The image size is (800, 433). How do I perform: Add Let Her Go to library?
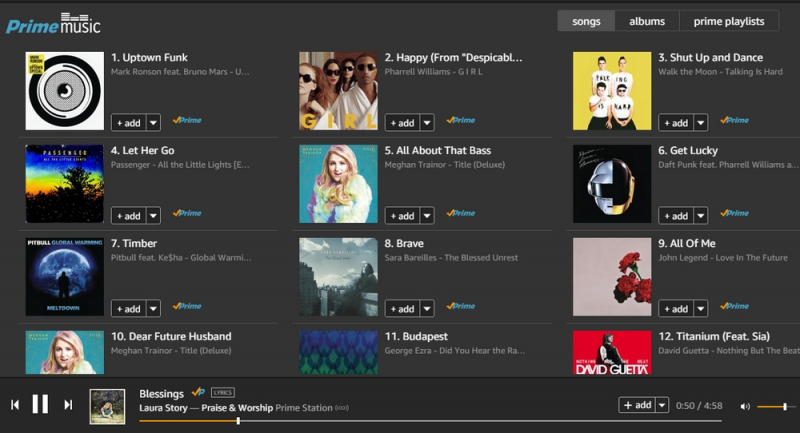129,215
